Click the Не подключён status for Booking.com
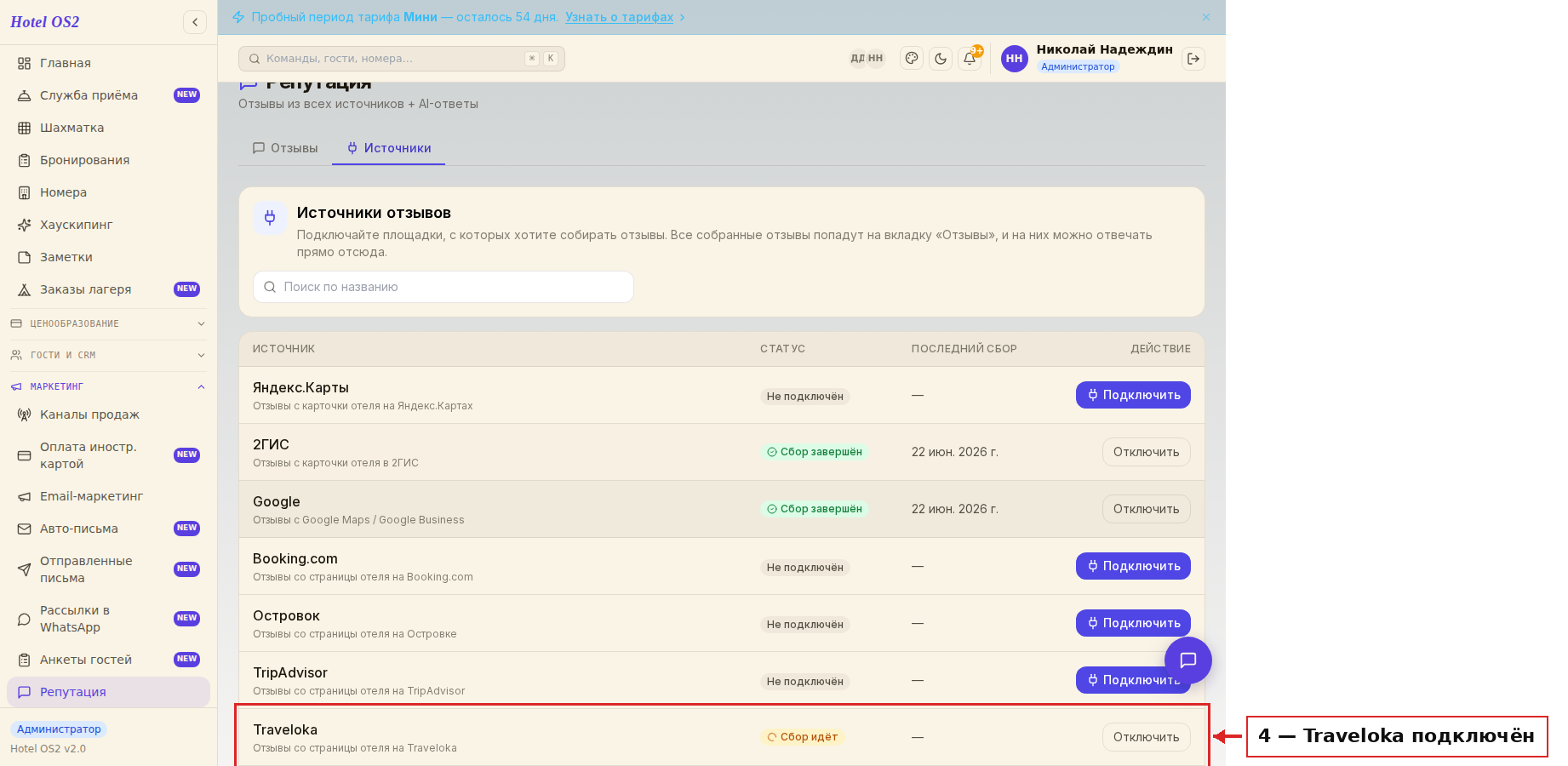The image size is (1568, 766). pyautogui.click(x=804, y=568)
